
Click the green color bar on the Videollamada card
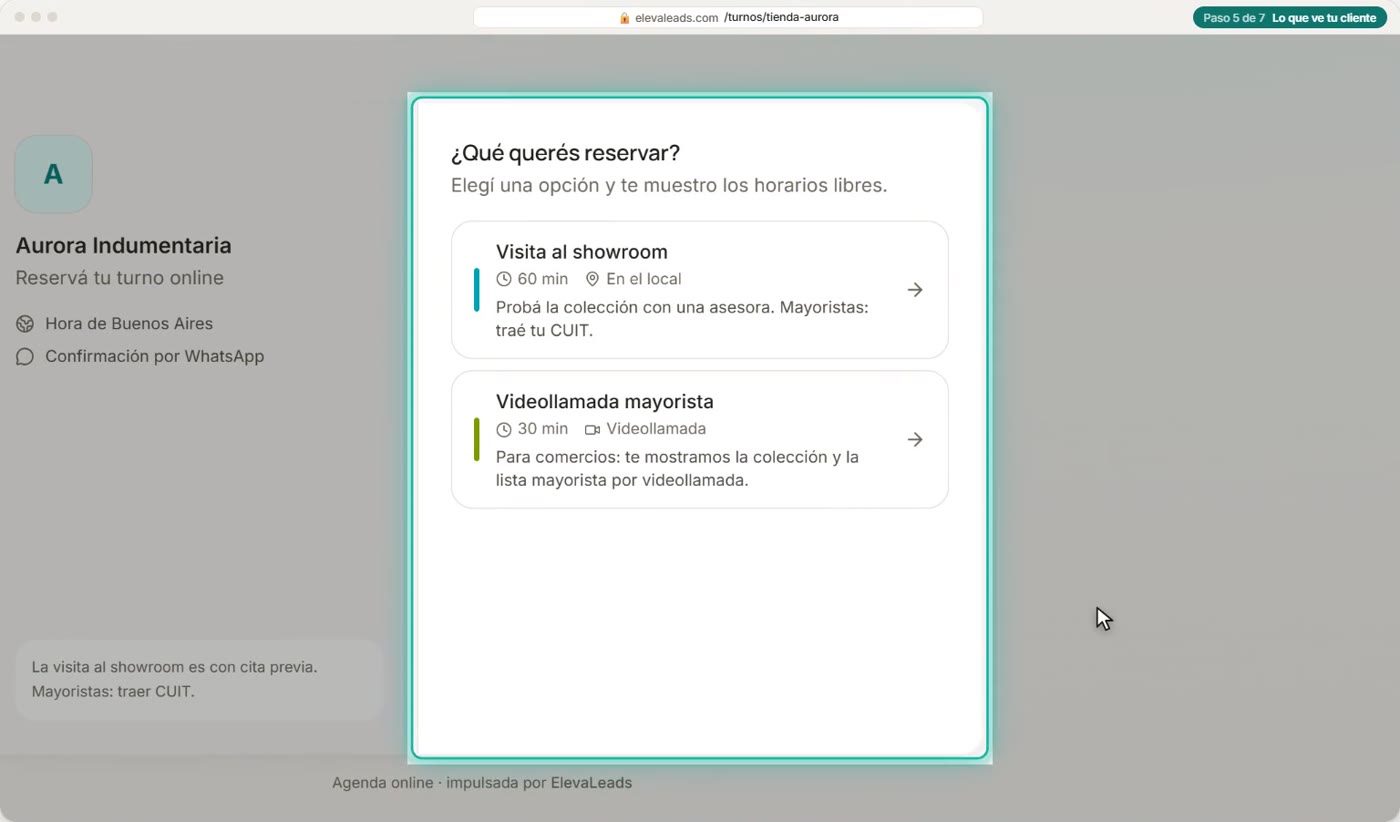pyautogui.click(x=477, y=440)
